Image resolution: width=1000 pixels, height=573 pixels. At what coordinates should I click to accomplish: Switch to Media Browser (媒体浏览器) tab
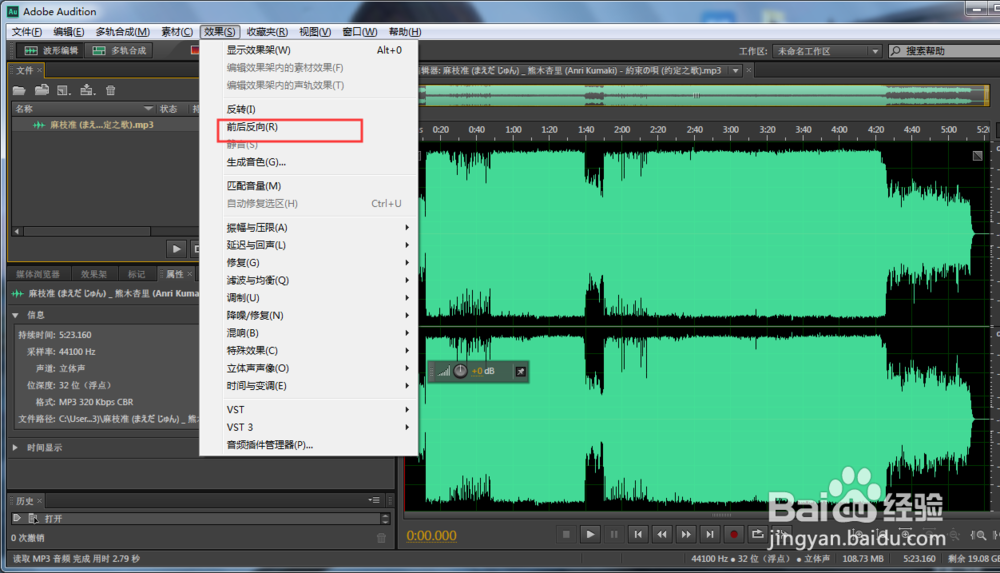click(38, 274)
